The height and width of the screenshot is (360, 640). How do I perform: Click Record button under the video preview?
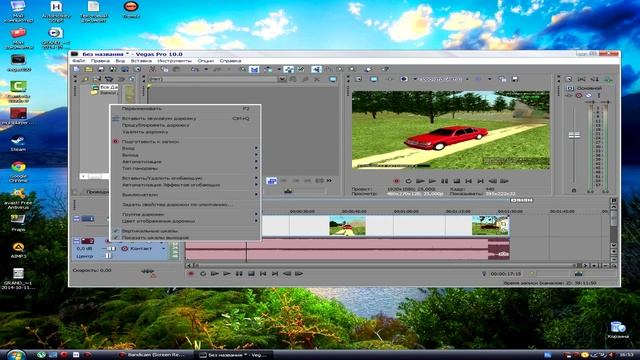[396, 181]
